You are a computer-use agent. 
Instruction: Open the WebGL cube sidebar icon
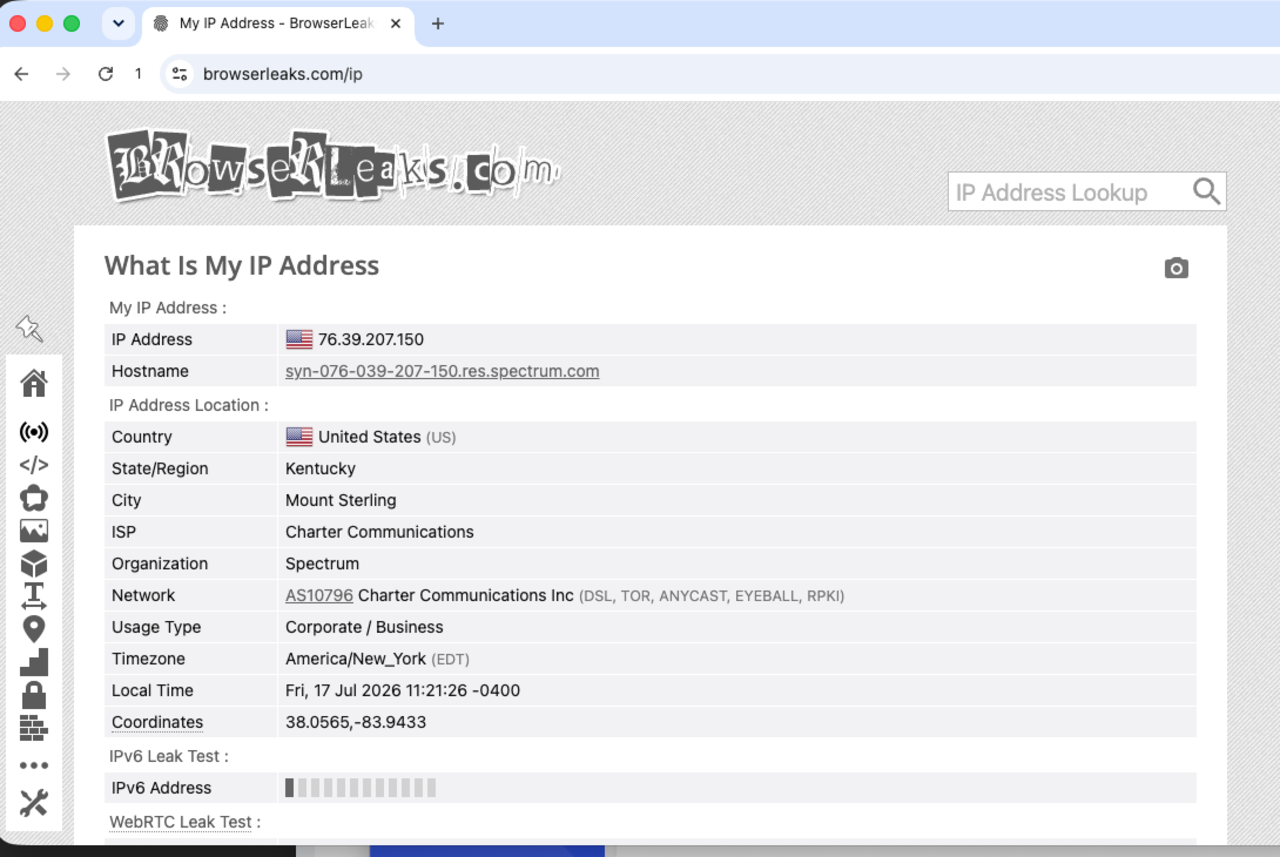[34, 564]
